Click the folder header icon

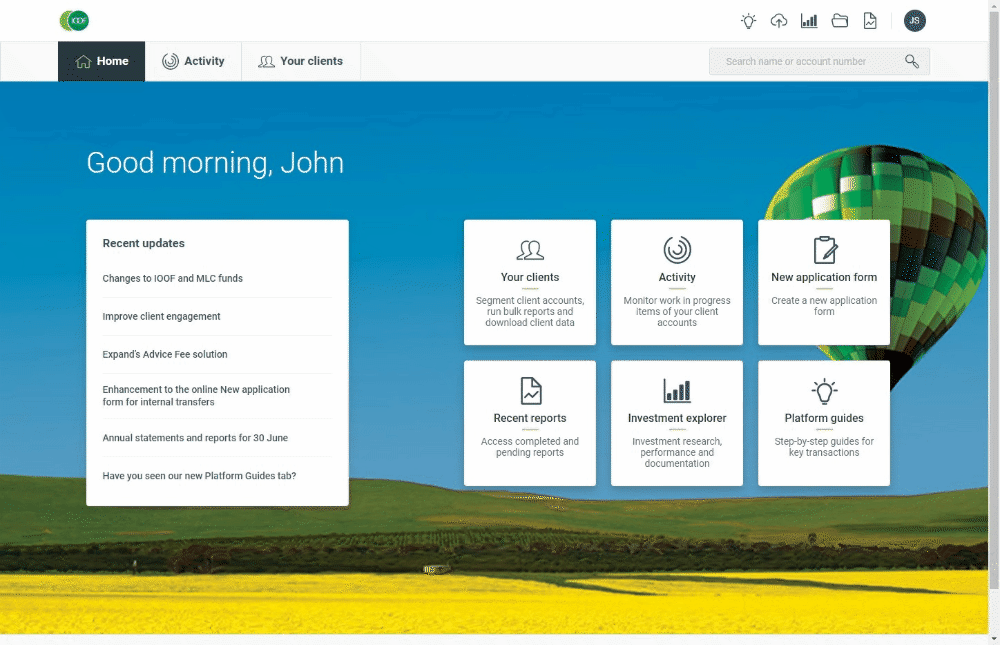pos(839,21)
